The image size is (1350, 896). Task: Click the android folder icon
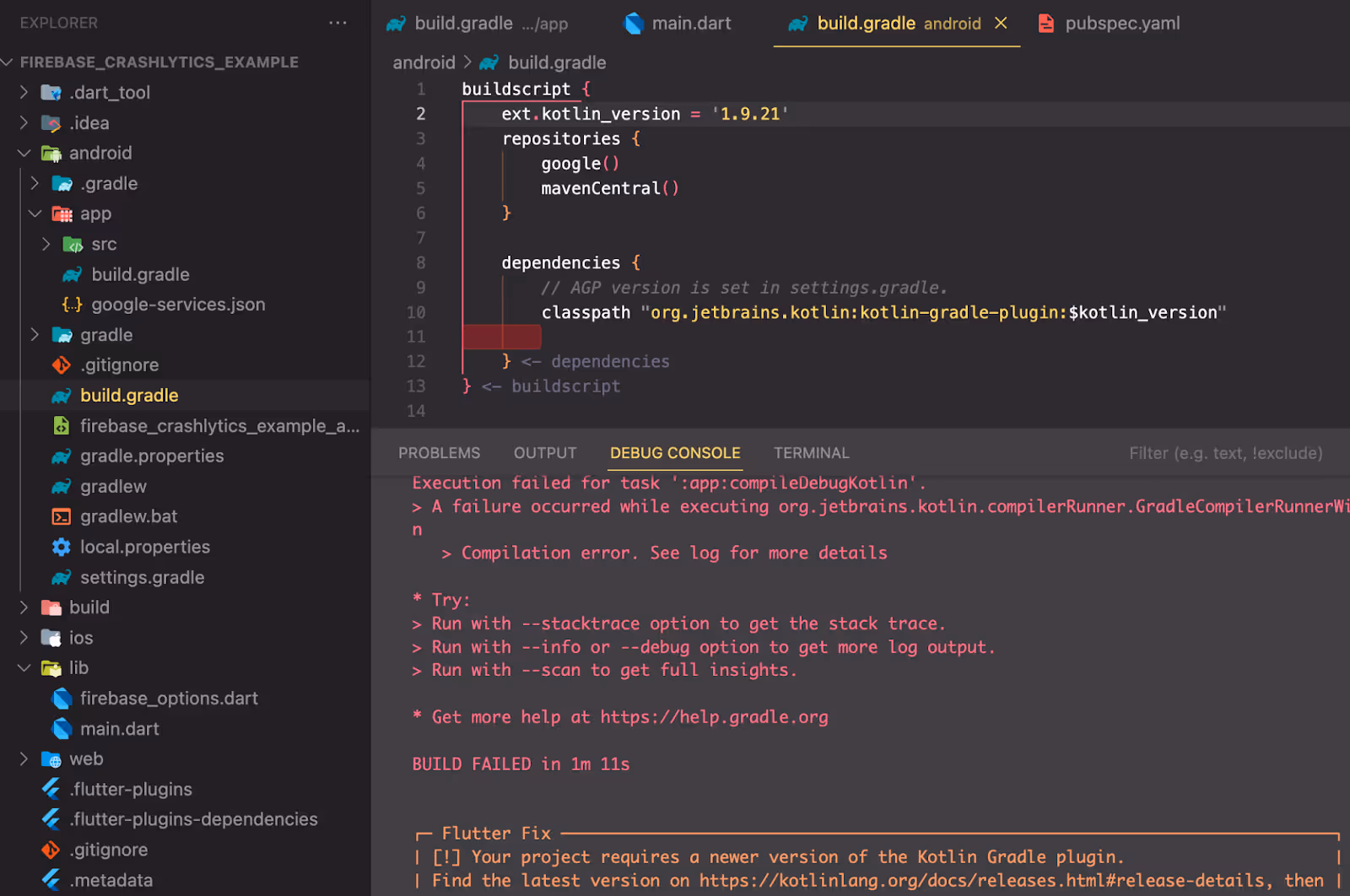tap(51, 154)
